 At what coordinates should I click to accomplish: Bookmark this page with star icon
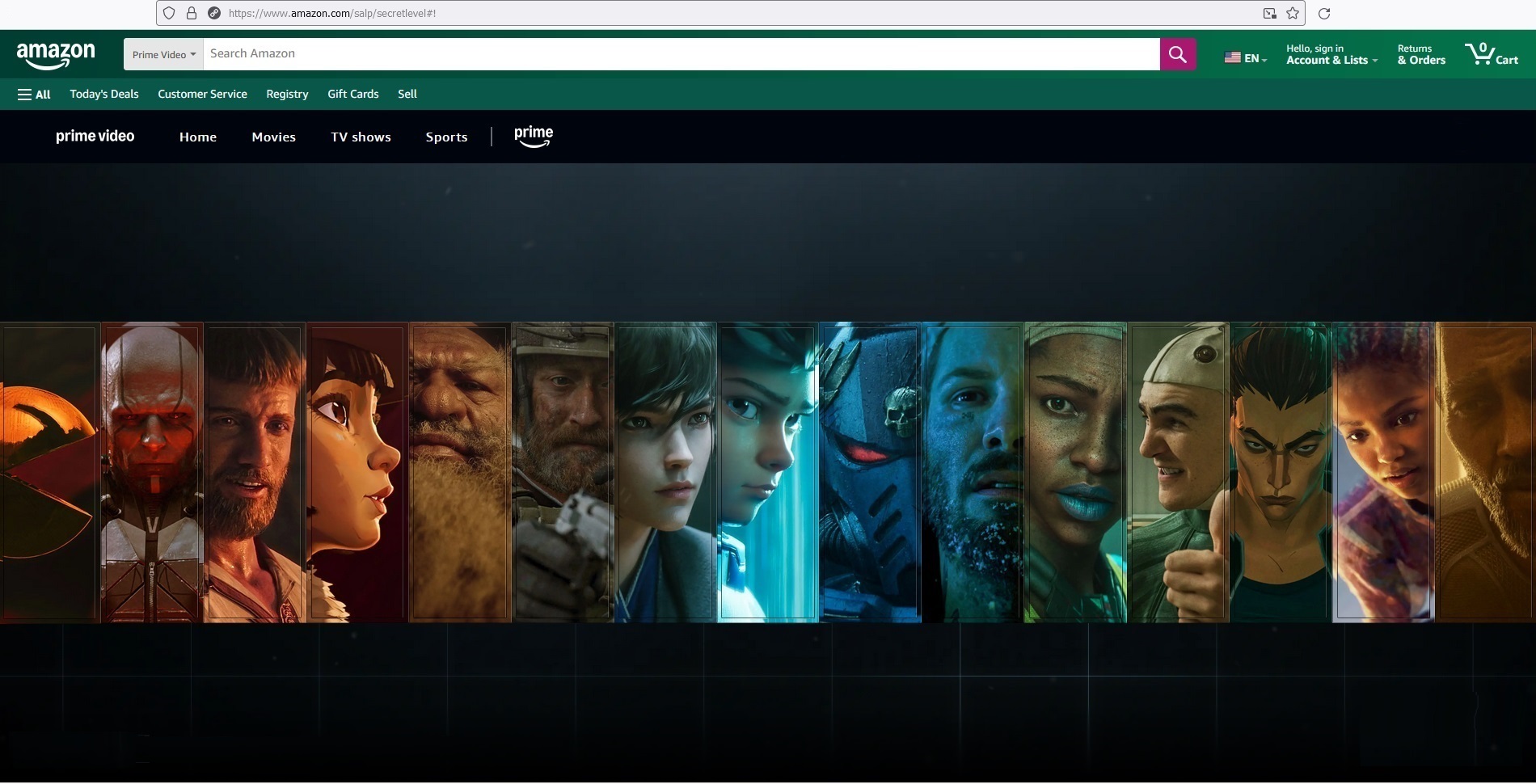(x=1293, y=13)
